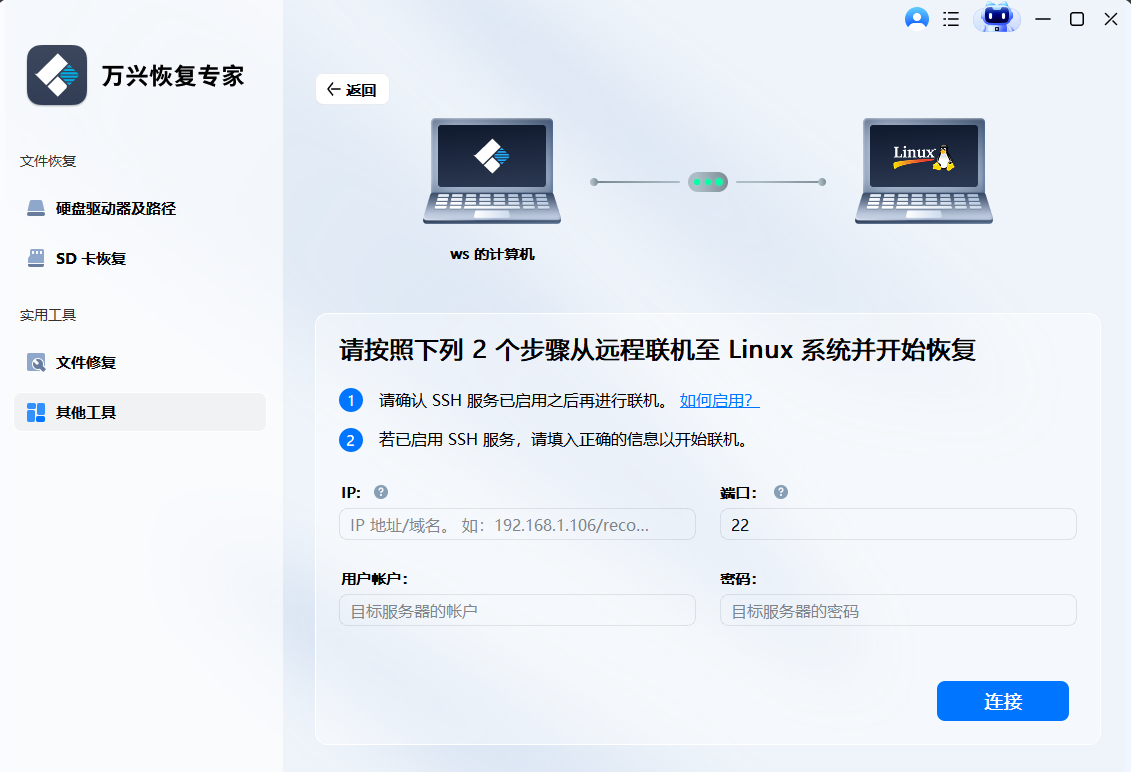Focus the 密码 input field

pyautogui.click(x=898, y=610)
